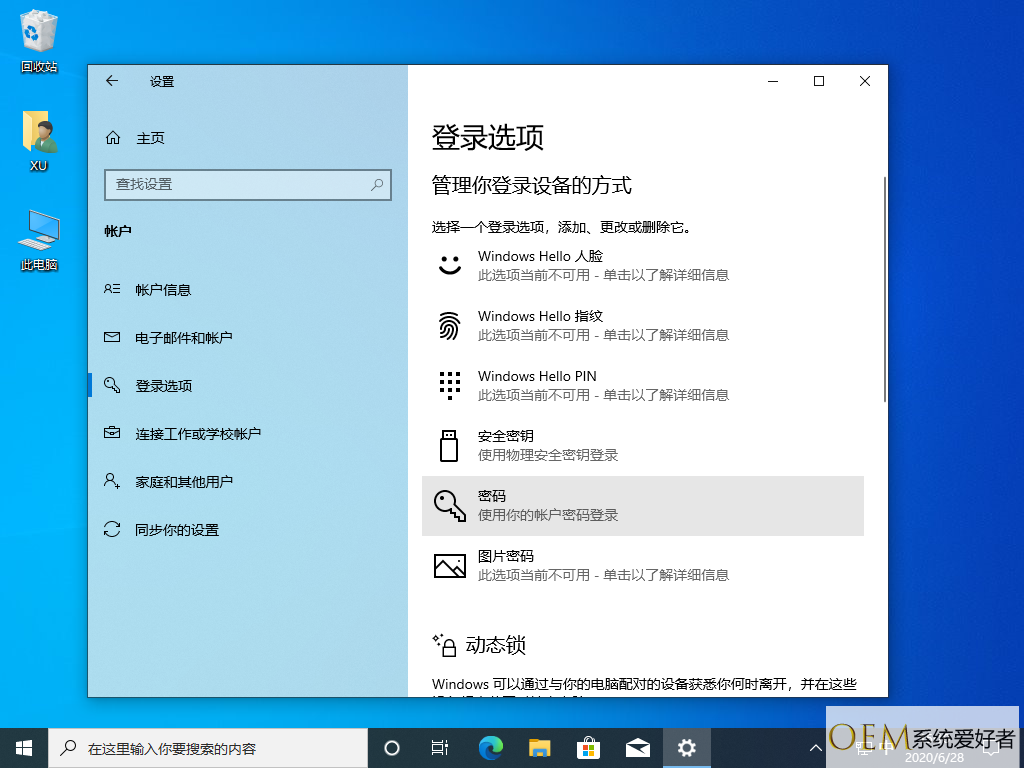Go back using the Settings back arrow
1024x768 pixels.
point(112,81)
